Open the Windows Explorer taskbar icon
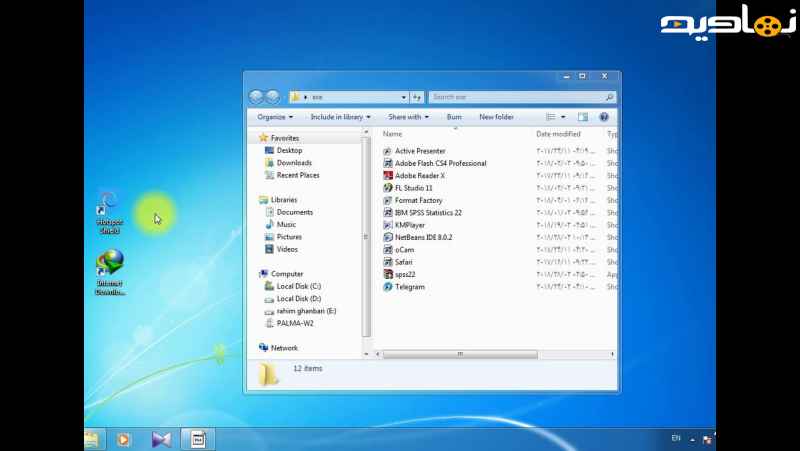This screenshot has width=800, height=451. click(x=92, y=439)
